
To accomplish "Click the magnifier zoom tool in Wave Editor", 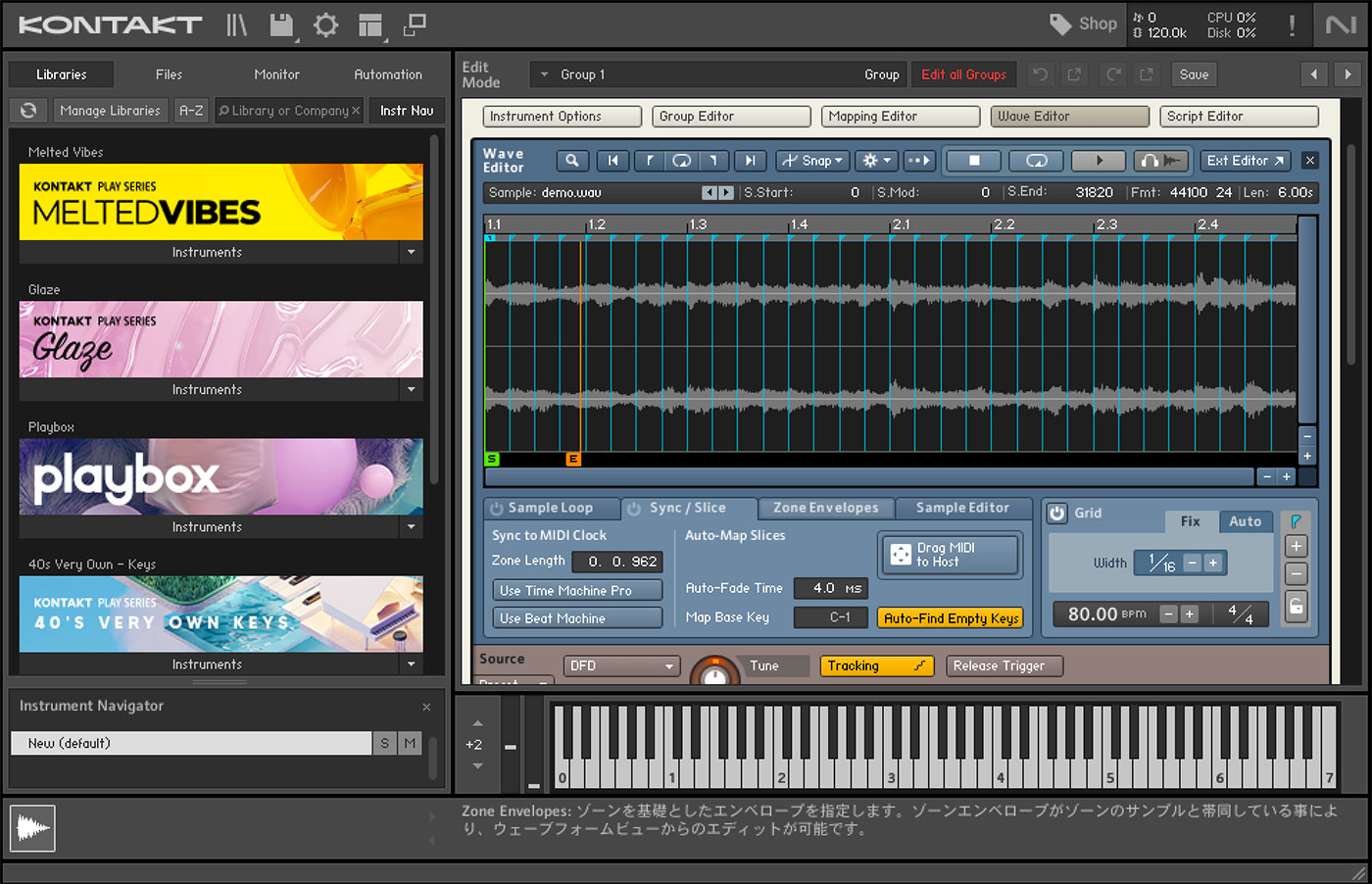I will pos(571,161).
